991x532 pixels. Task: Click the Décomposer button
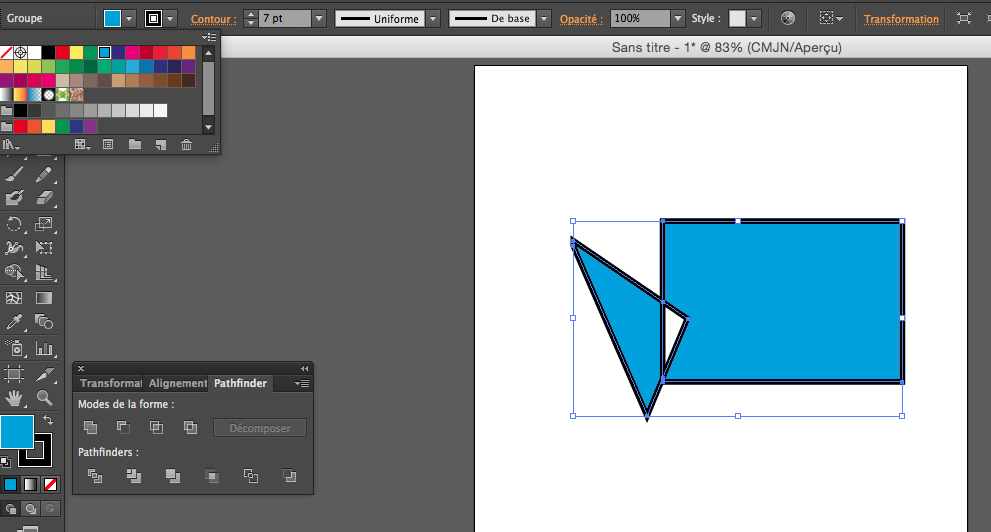pyautogui.click(x=260, y=428)
